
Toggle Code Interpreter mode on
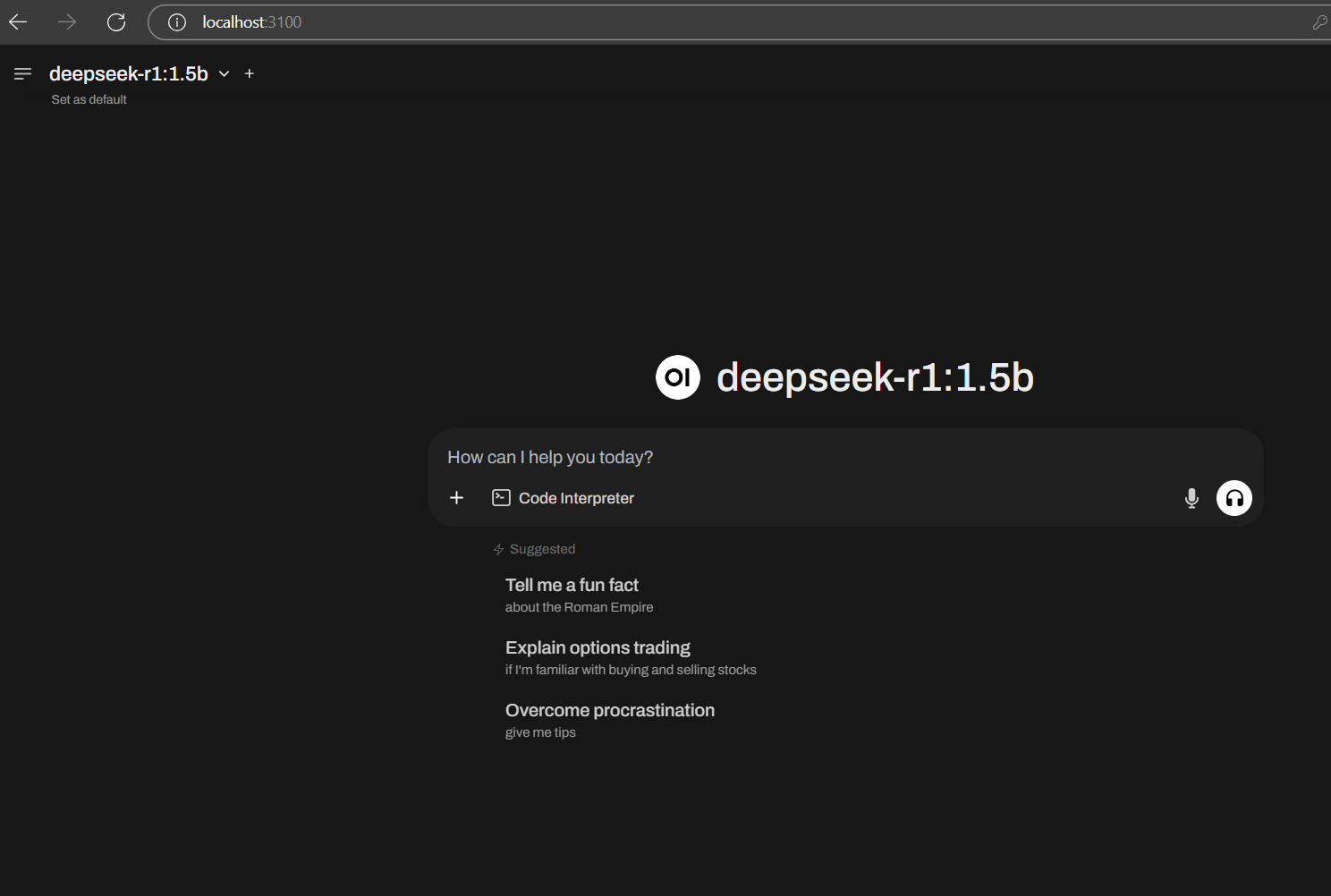(x=563, y=497)
